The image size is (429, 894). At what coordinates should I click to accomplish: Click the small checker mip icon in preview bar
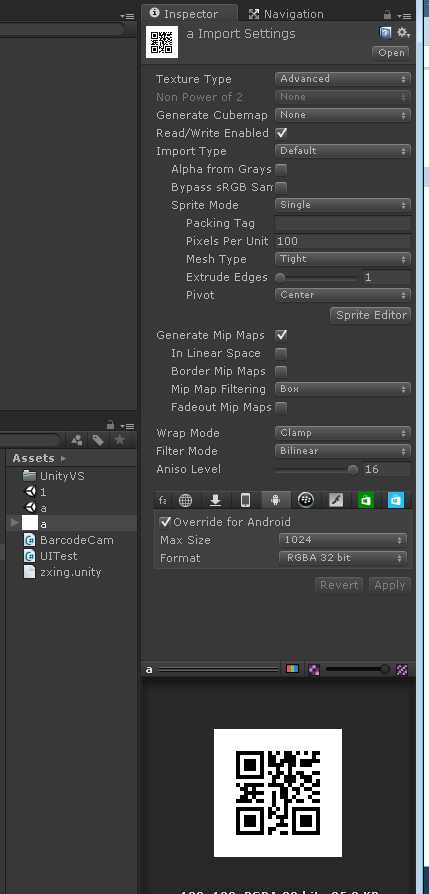pyautogui.click(x=314, y=669)
